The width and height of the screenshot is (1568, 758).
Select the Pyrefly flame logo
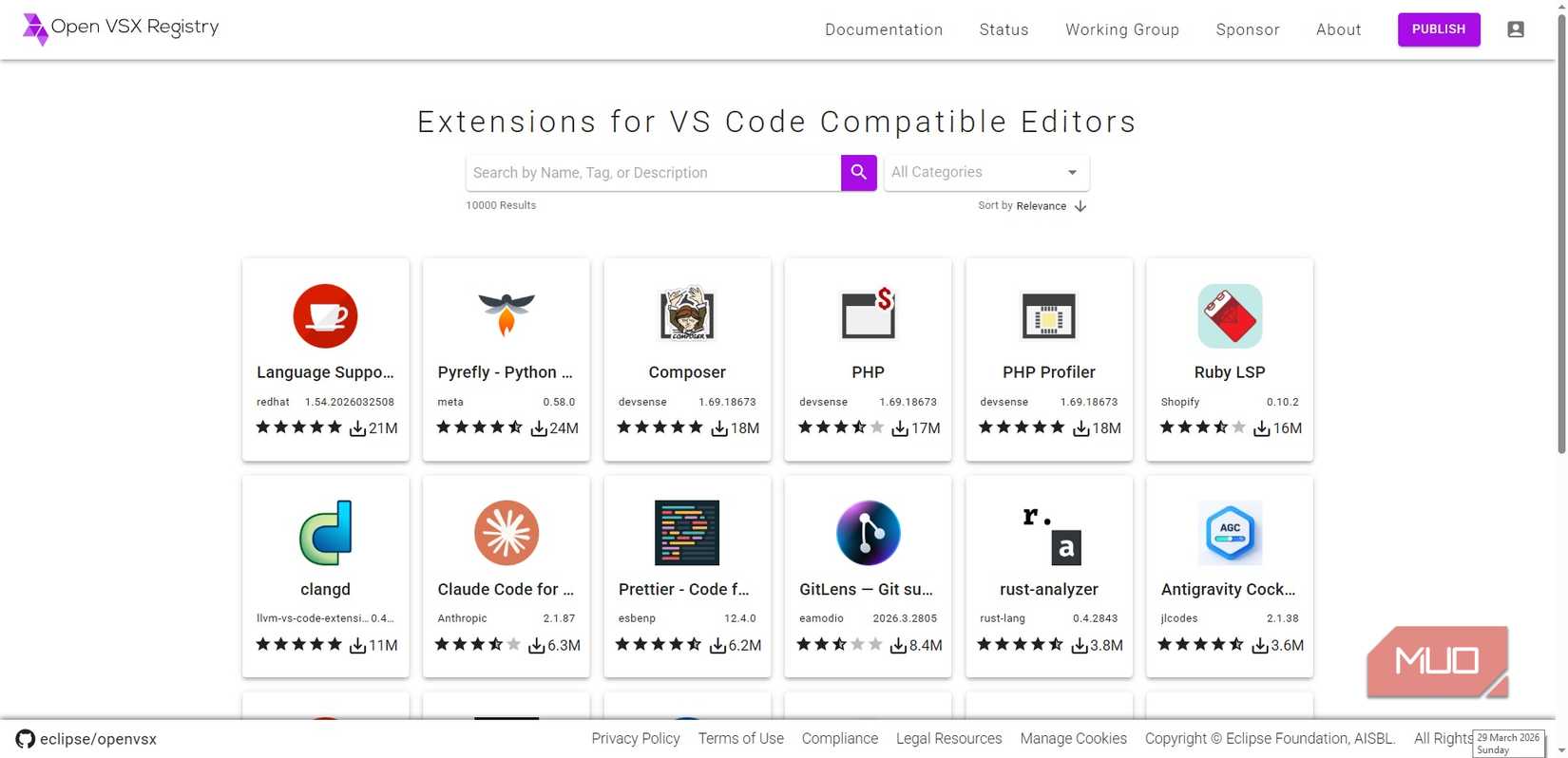pyautogui.click(x=506, y=315)
